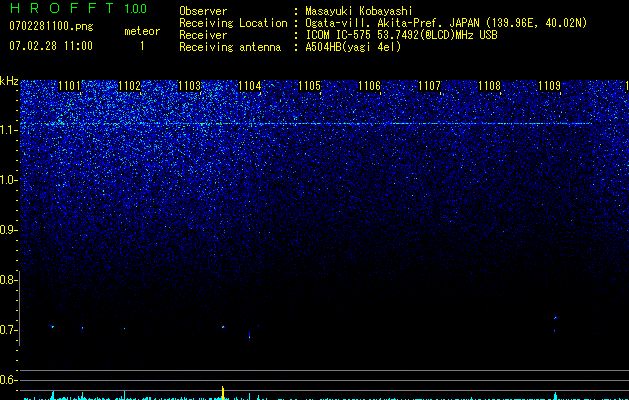Click the Observer label
This screenshot has height=400, width=629.
[x=203, y=11]
